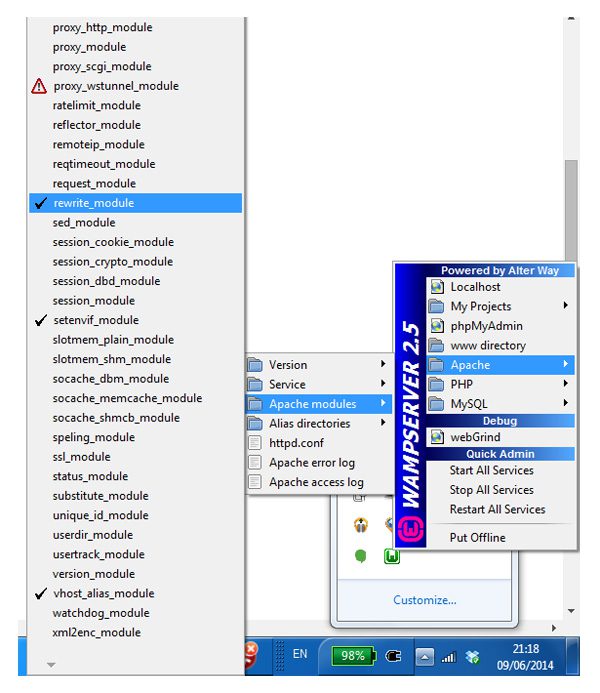The image size is (600, 693).
Task: Click the power plug icon in taskbar
Action: click(x=393, y=656)
